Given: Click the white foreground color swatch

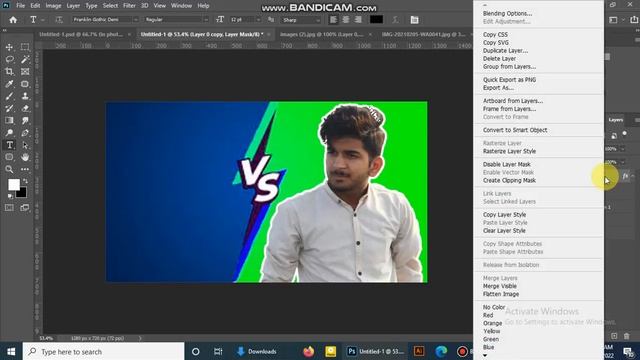Looking at the screenshot, I should coord(13,184).
